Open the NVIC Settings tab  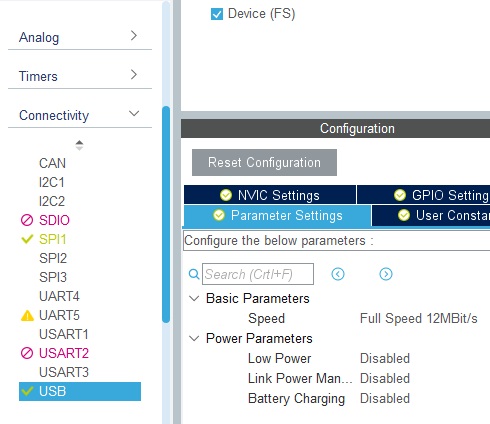pos(270,195)
